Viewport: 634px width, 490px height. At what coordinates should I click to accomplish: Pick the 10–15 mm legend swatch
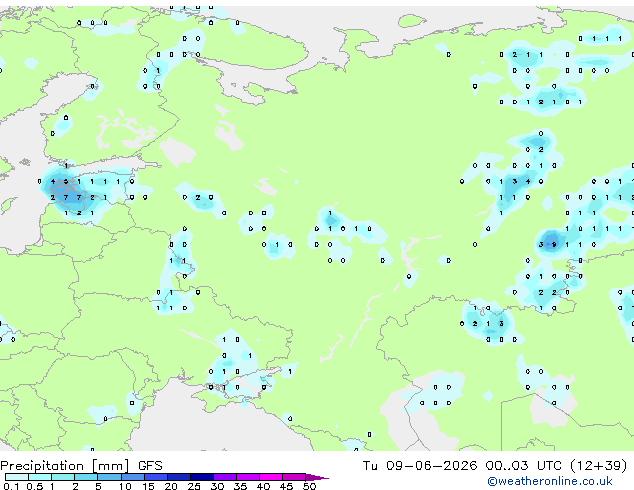(133, 477)
